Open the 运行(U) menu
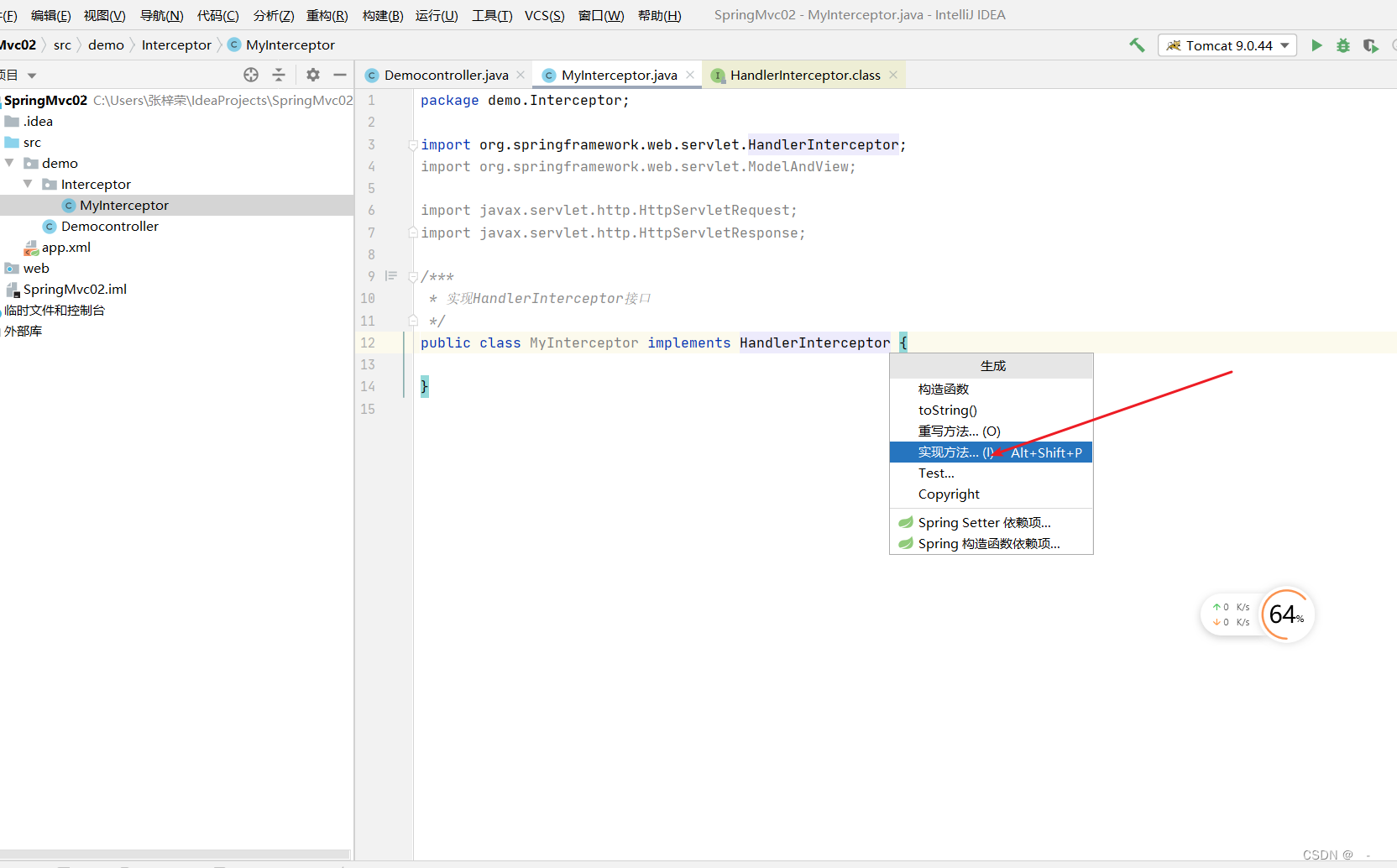The height and width of the screenshot is (868, 1397). pos(437,15)
